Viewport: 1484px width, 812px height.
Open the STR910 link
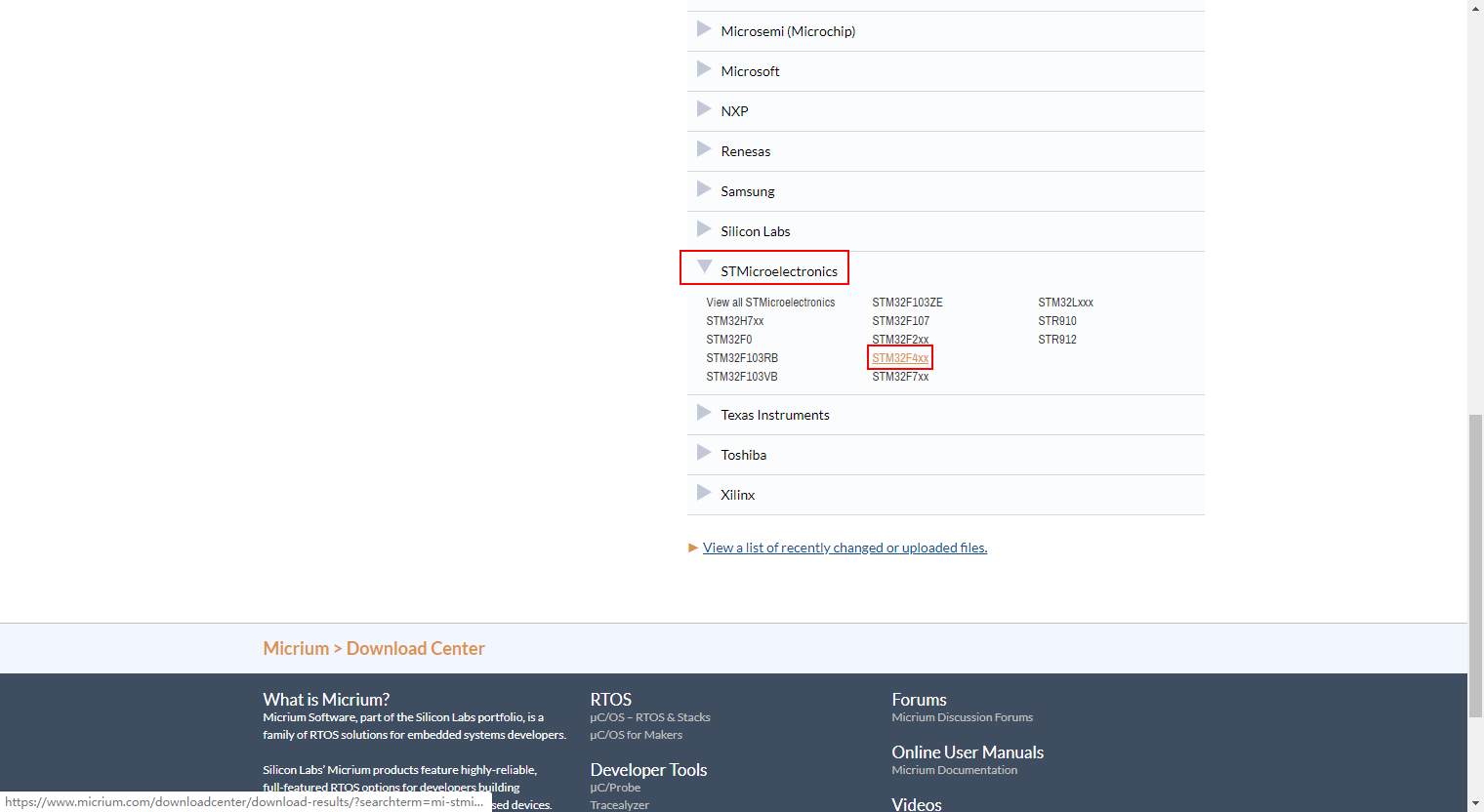(1057, 321)
